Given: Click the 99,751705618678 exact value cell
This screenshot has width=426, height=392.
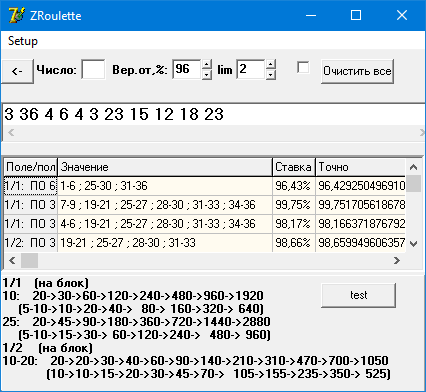Looking at the screenshot, I should pos(360,205).
